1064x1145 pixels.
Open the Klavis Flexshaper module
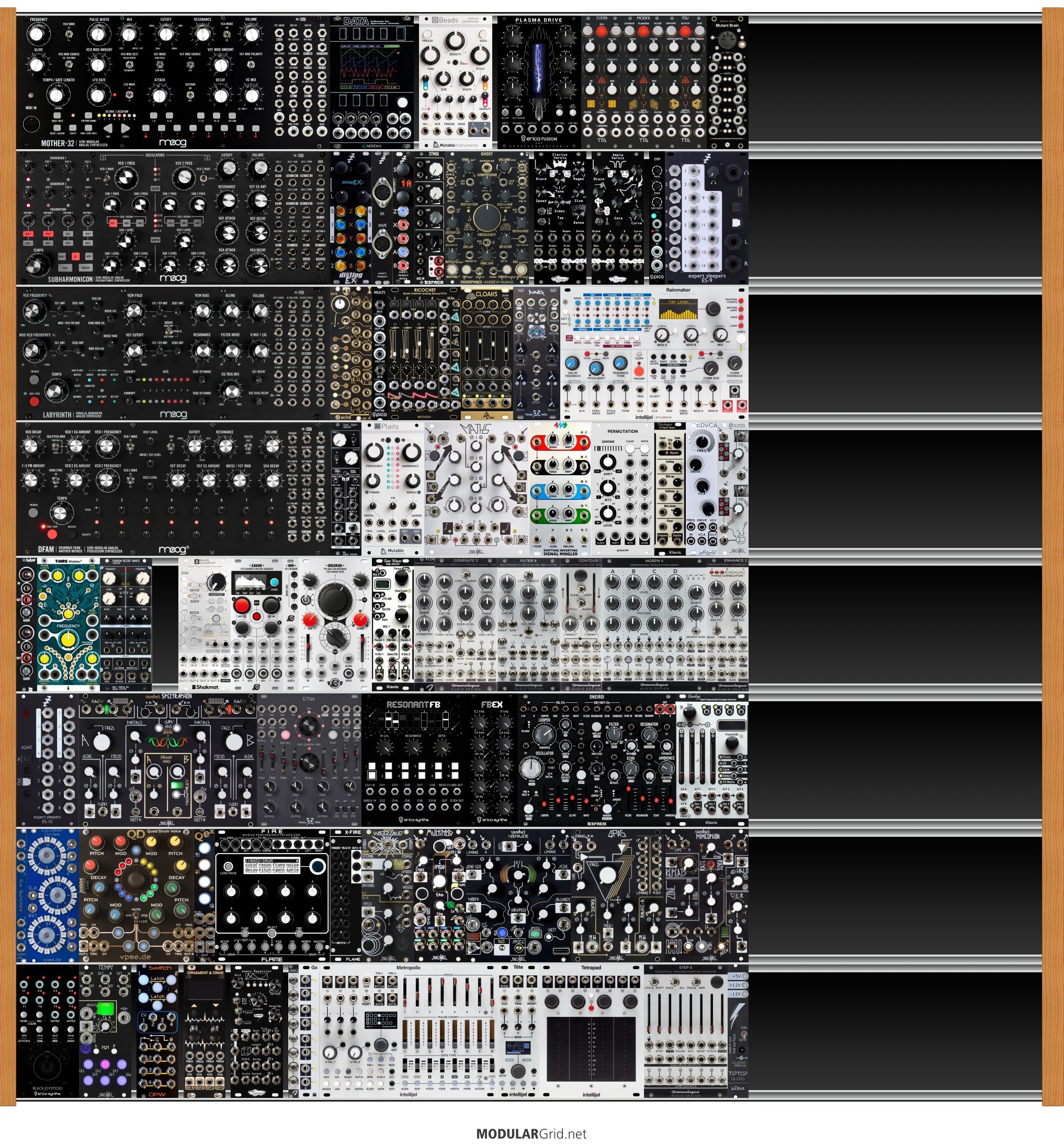(x=670, y=489)
